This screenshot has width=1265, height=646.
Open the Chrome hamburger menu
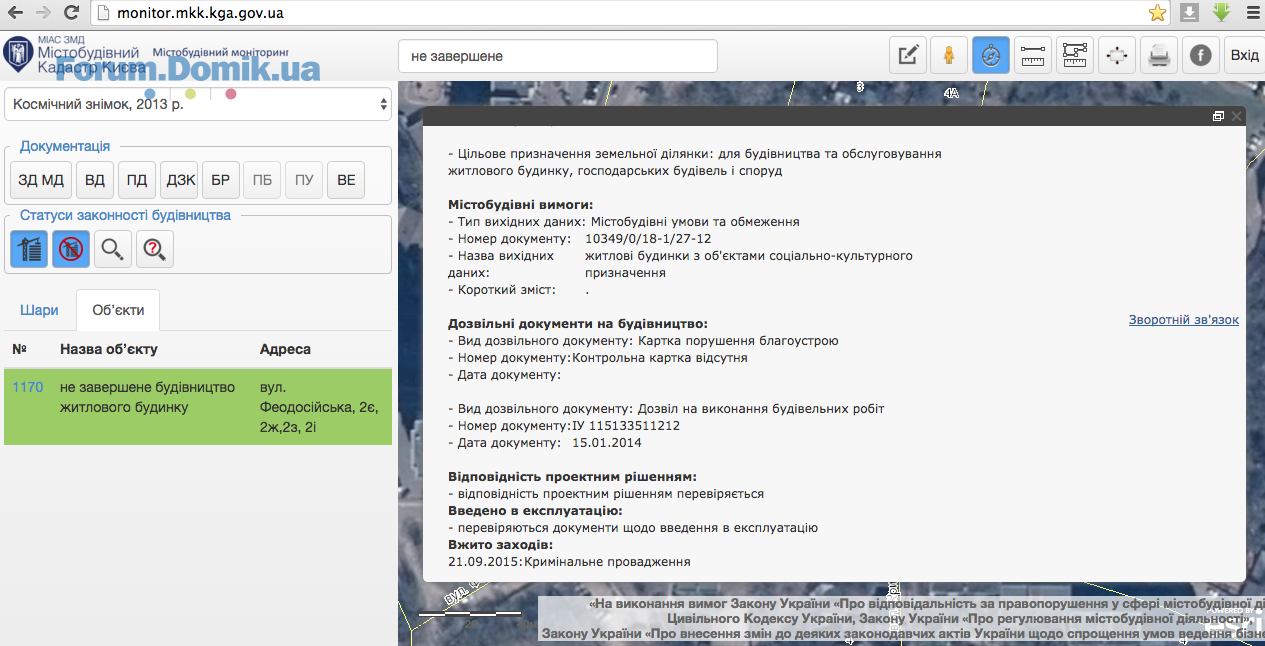(x=1252, y=13)
